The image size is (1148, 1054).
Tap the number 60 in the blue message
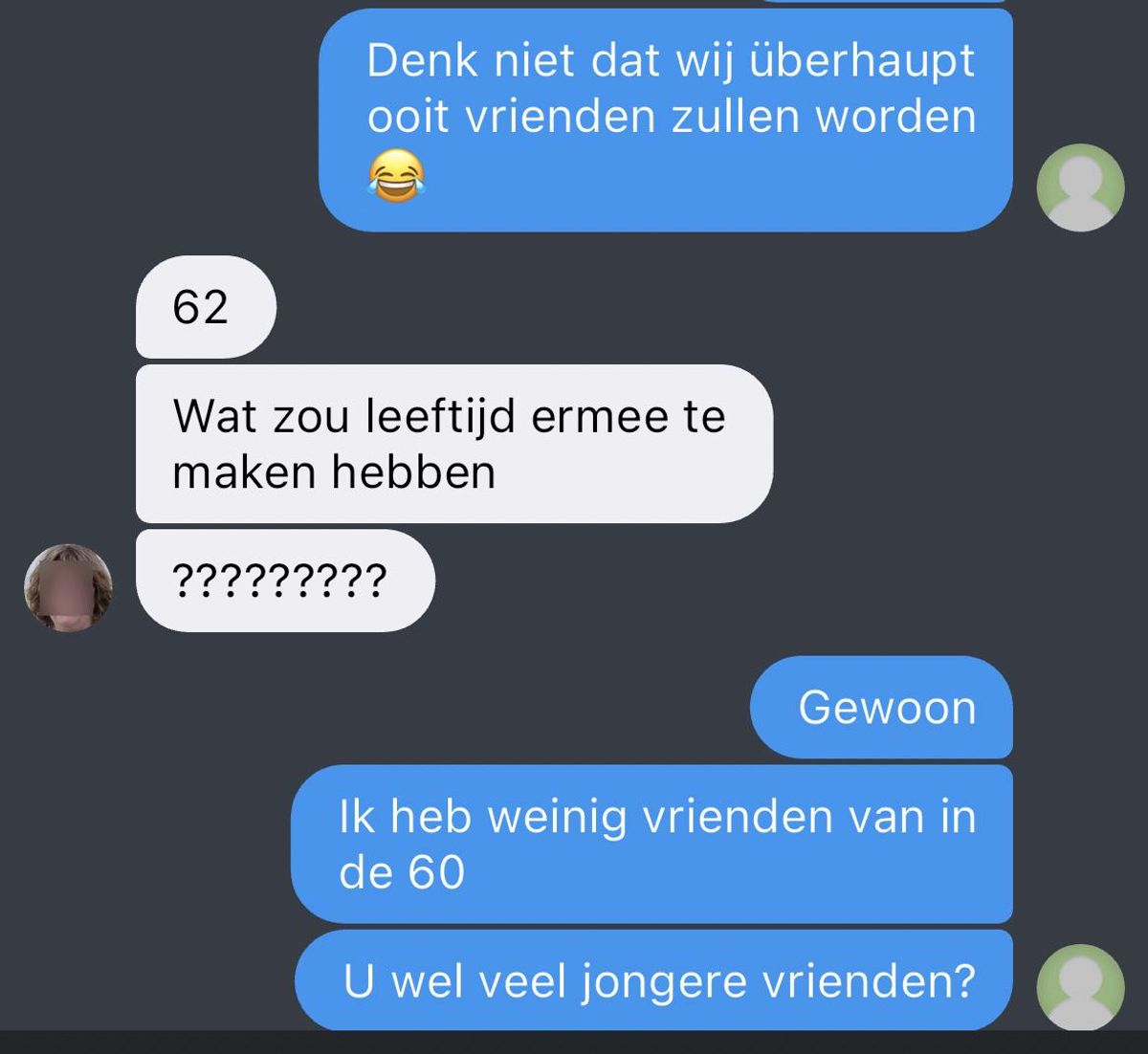pos(436,873)
